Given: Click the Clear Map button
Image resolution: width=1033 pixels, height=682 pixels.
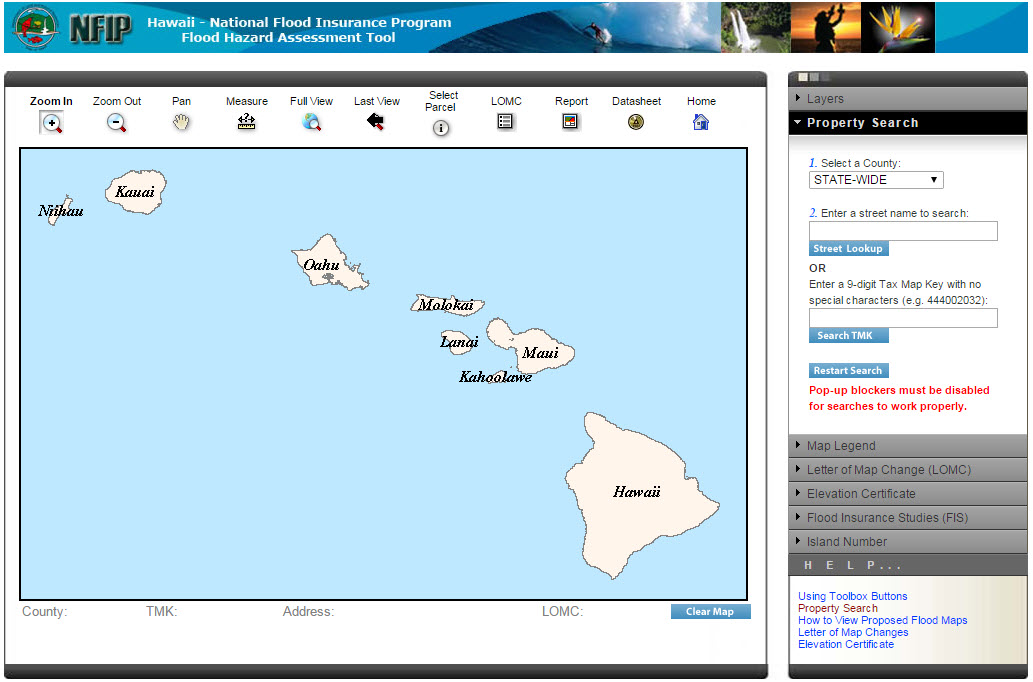Looking at the screenshot, I should (x=710, y=612).
